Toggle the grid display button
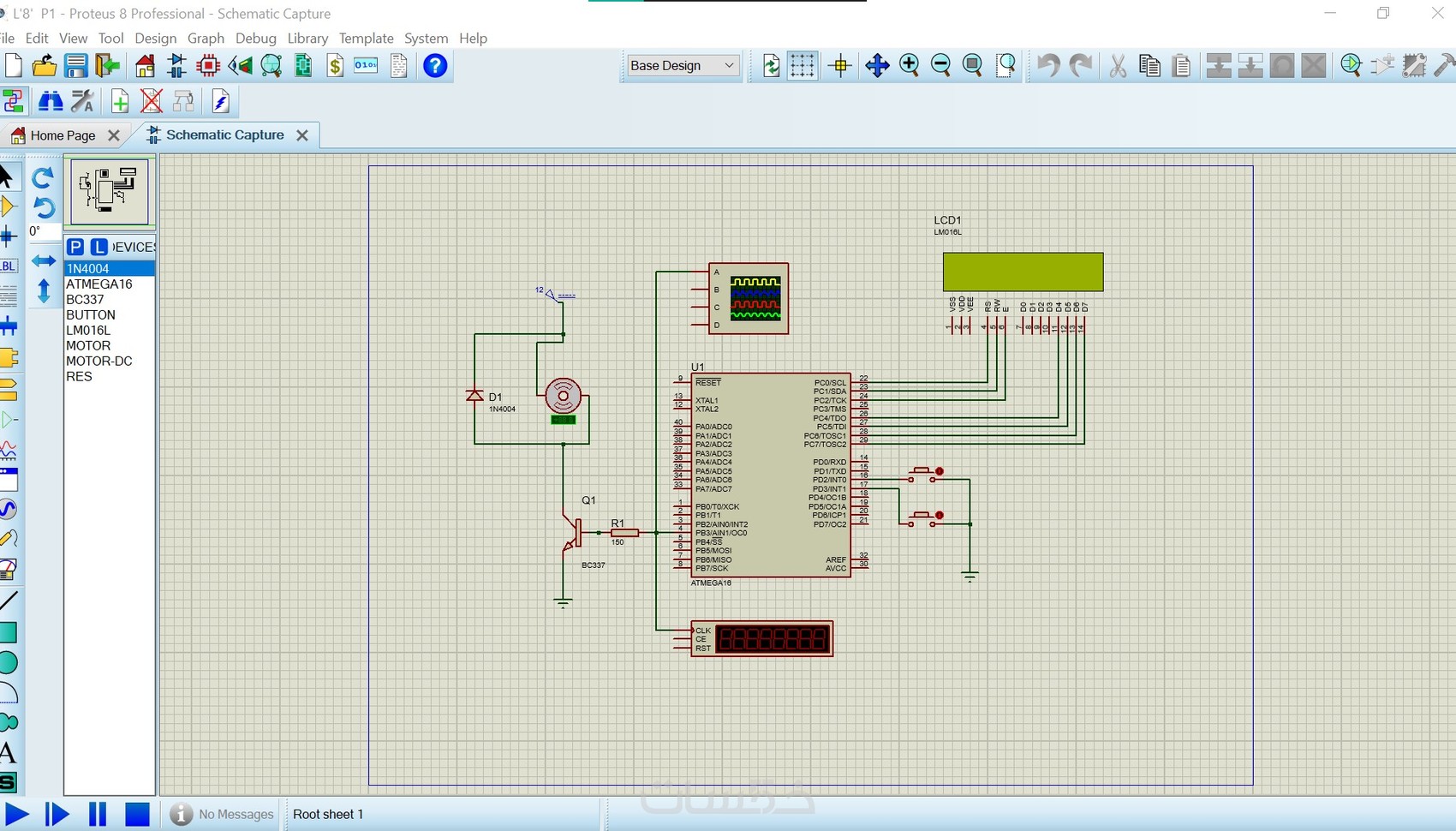The width and height of the screenshot is (1456, 831). click(803, 66)
